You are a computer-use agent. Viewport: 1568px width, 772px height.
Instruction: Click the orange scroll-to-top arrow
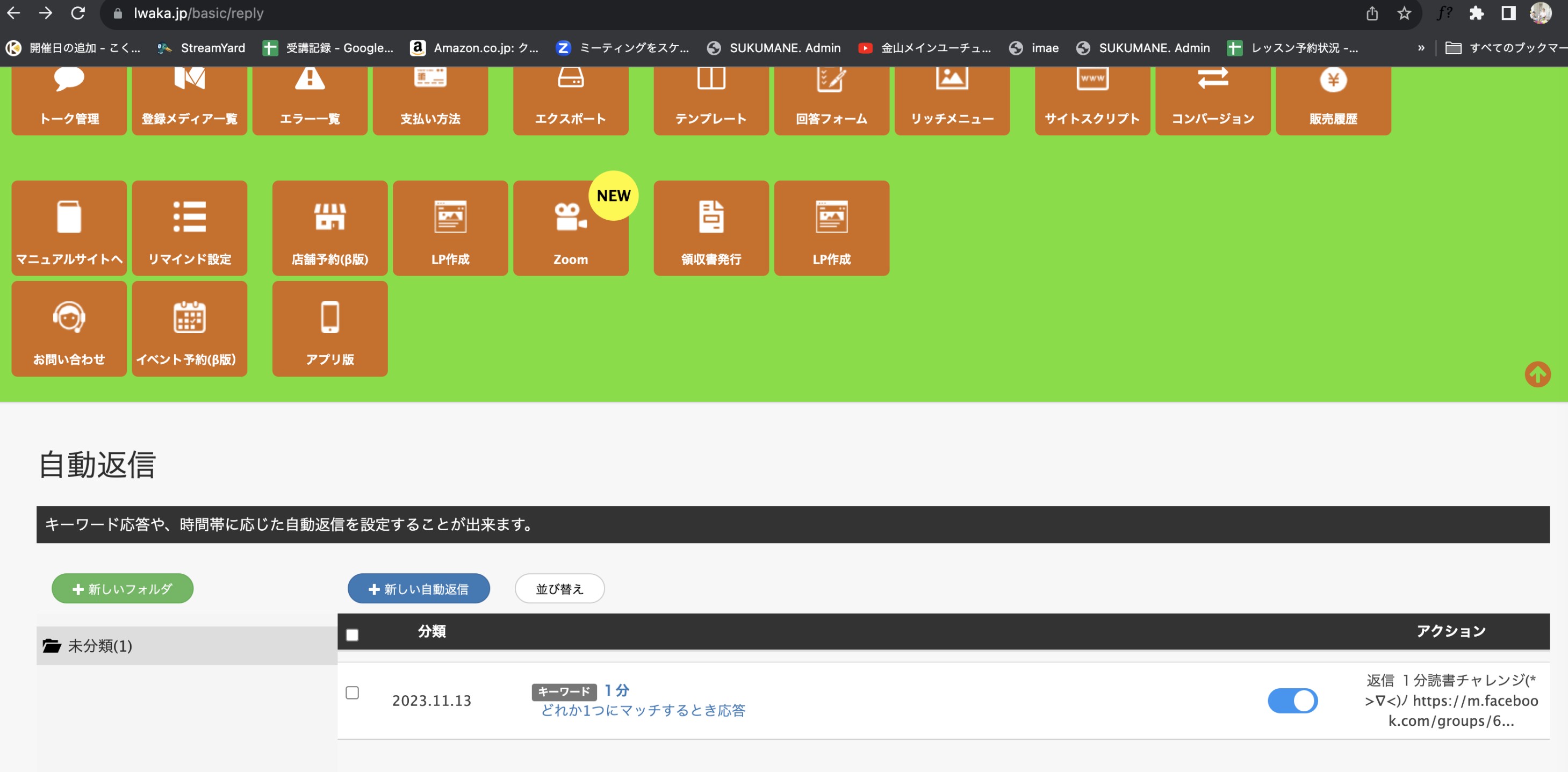pyautogui.click(x=1537, y=374)
